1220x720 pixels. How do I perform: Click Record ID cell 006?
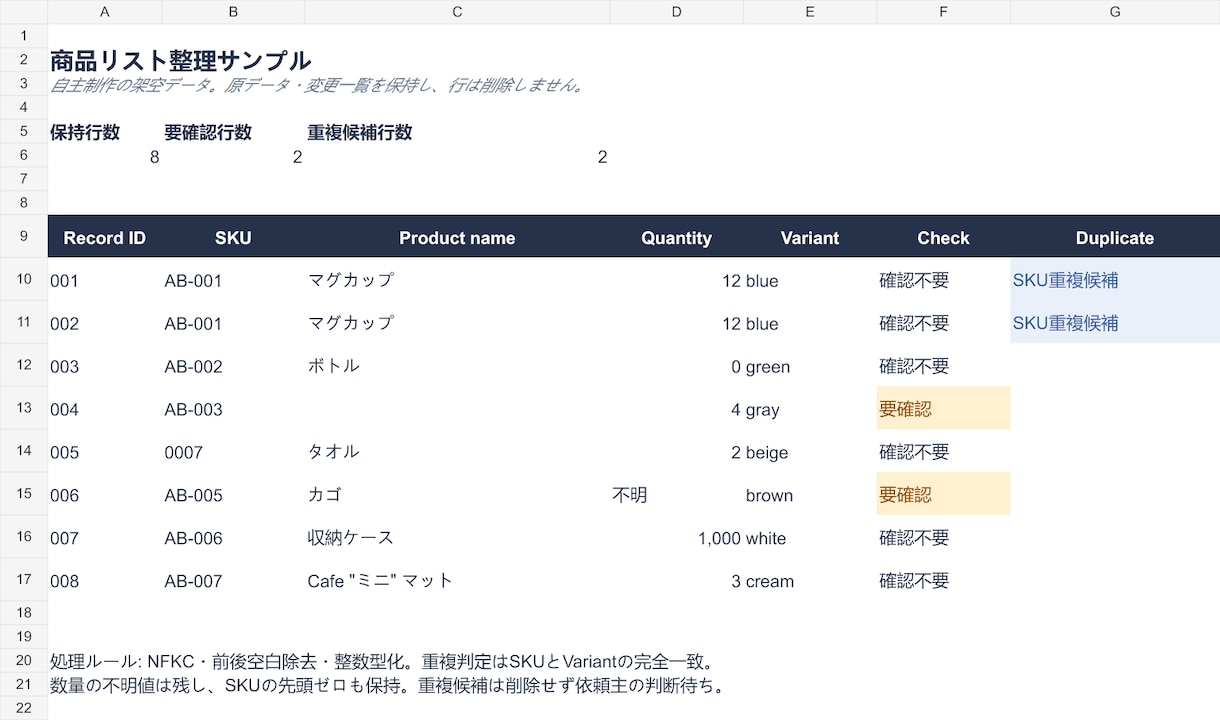pyautogui.click(x=105, y=496)
